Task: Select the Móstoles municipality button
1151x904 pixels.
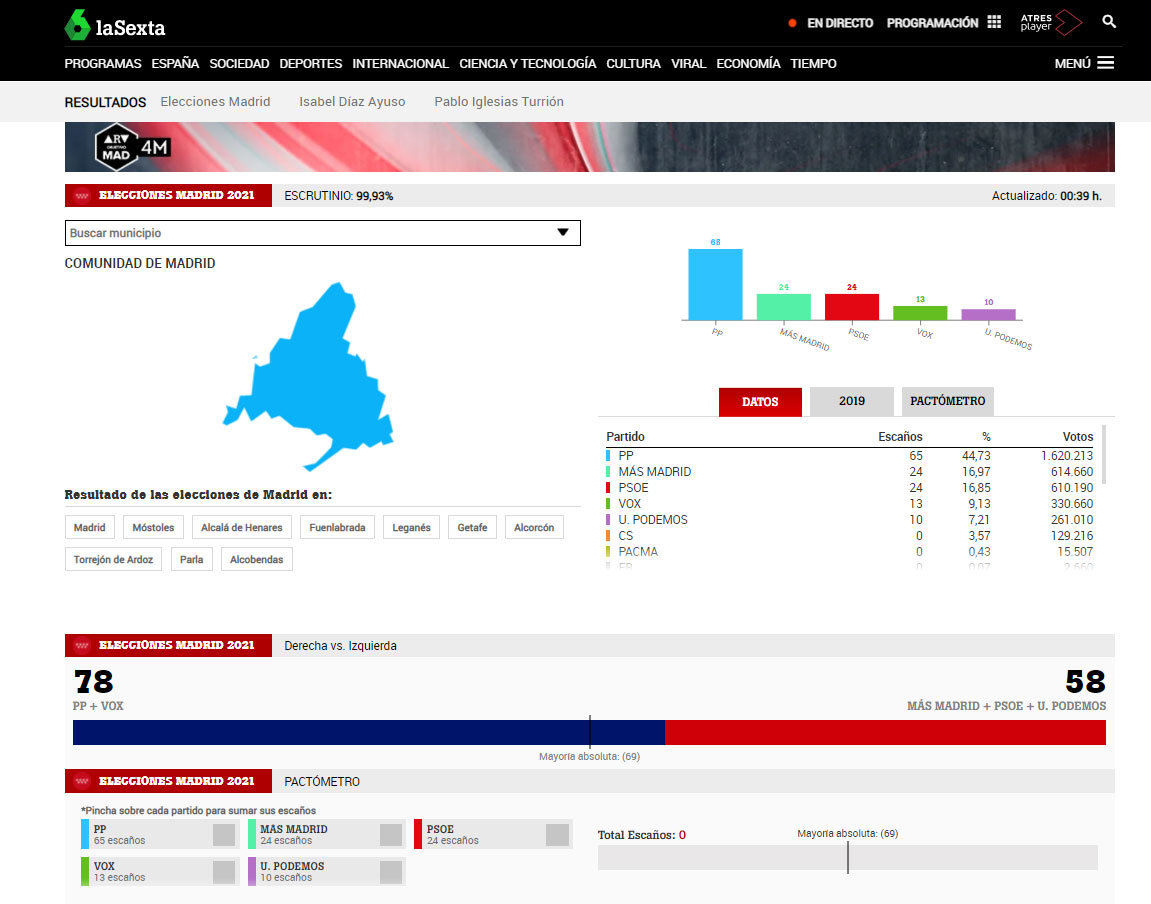Action: tap(153, 528)
